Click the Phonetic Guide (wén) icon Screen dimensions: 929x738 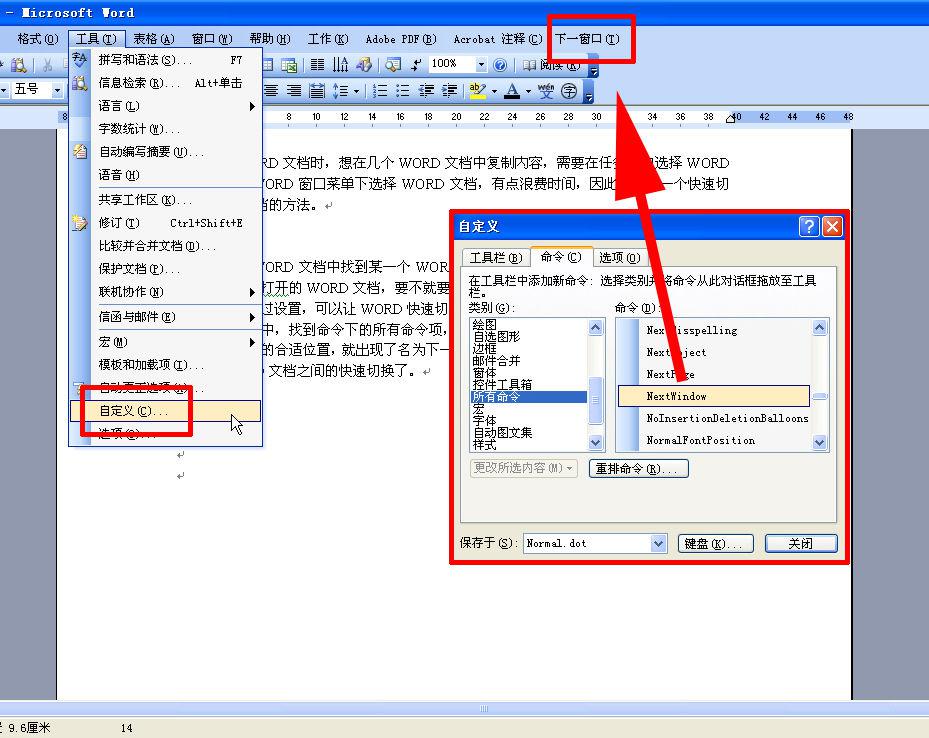[x=546, y=91]
